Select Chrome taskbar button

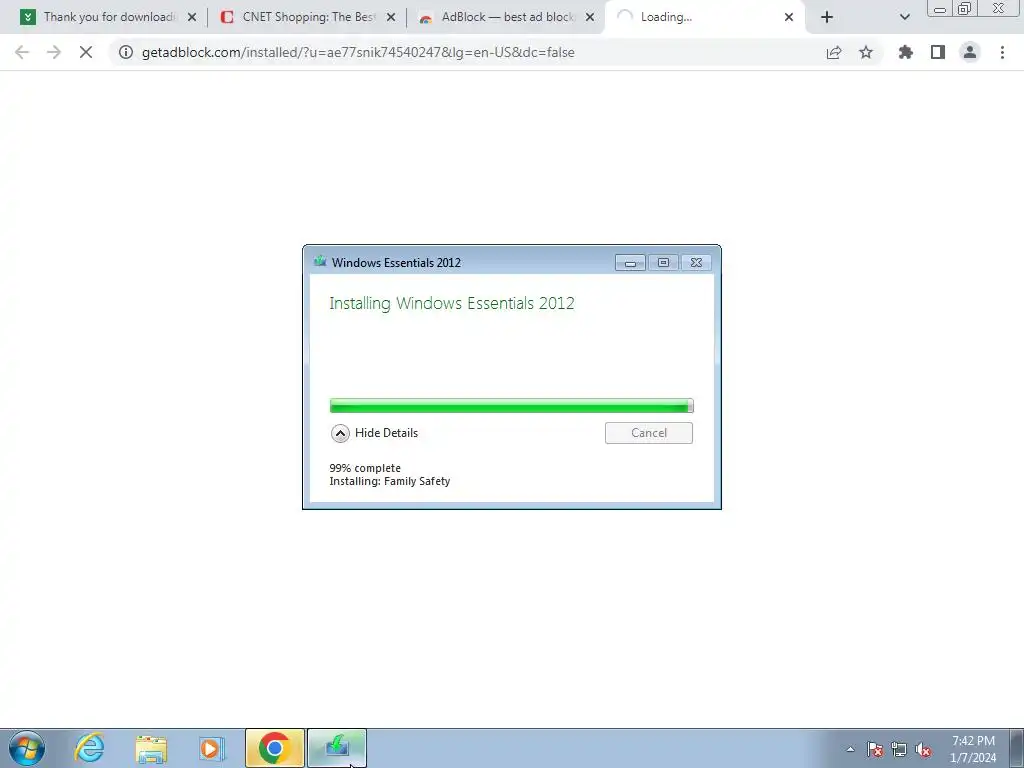tap(274, 748)
